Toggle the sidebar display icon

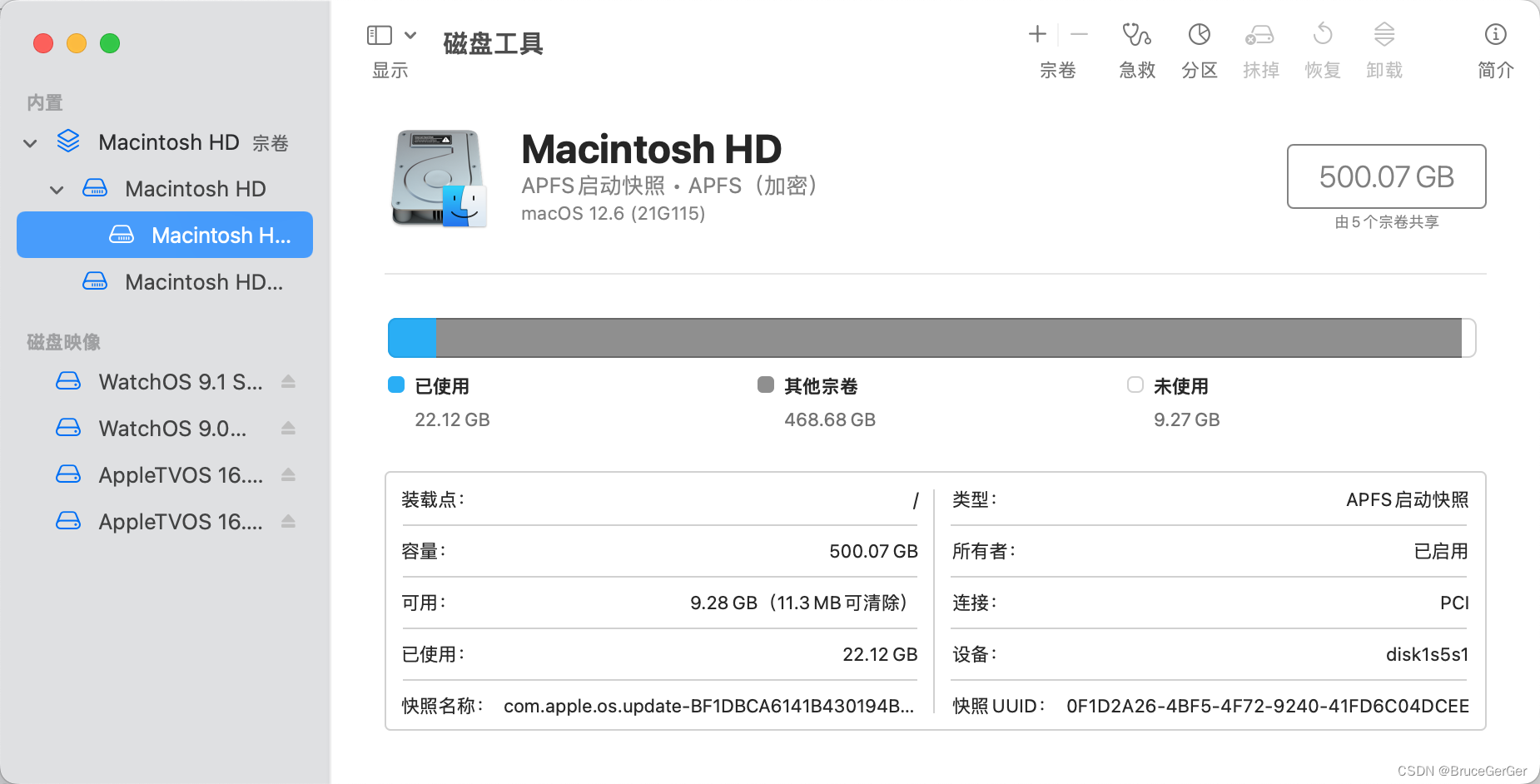(380, 35)
